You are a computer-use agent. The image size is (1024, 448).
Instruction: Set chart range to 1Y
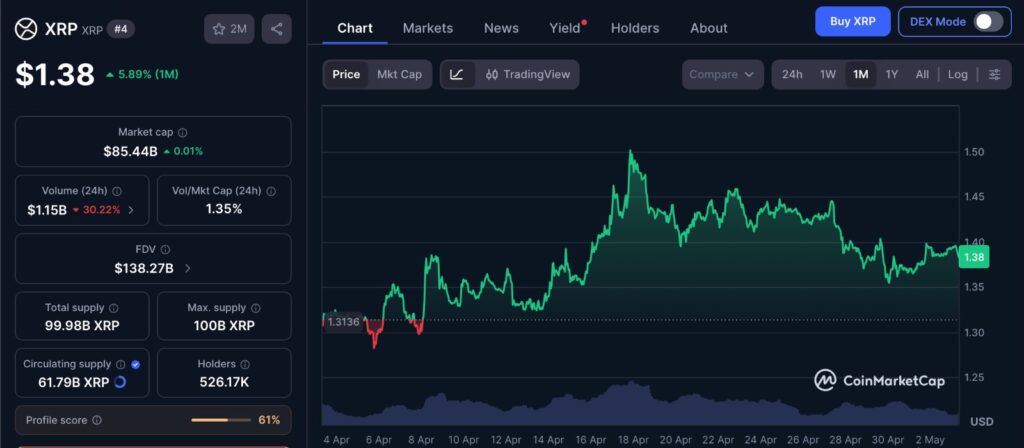coord(891,74)
